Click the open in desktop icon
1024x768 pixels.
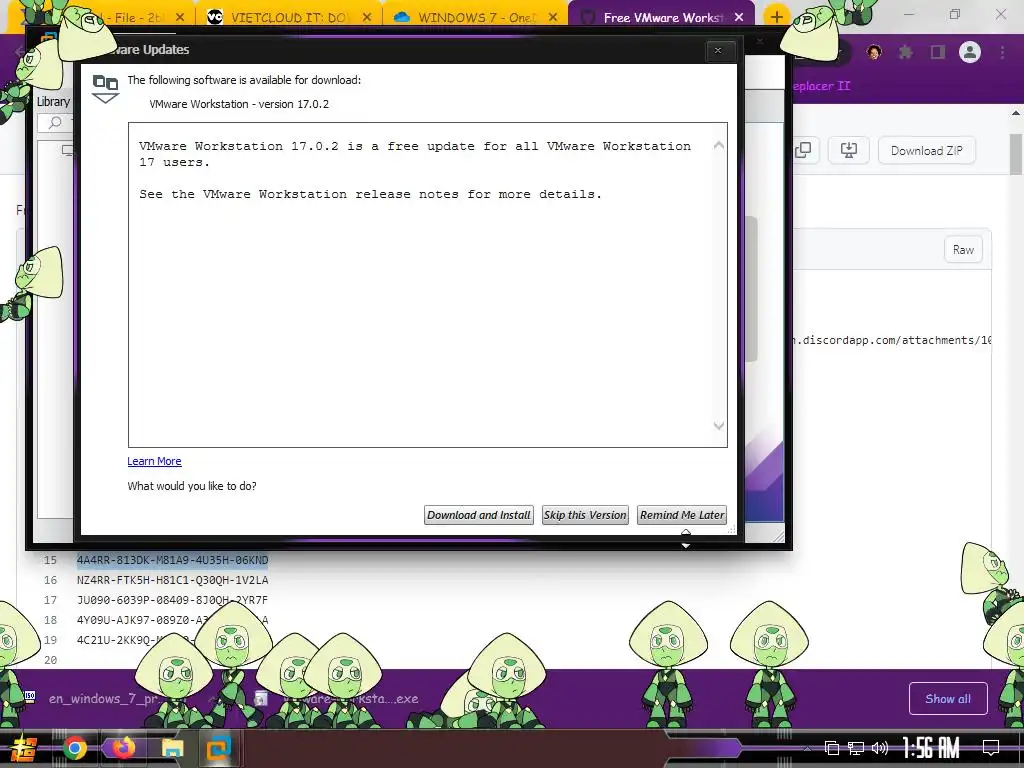(848, 151)
